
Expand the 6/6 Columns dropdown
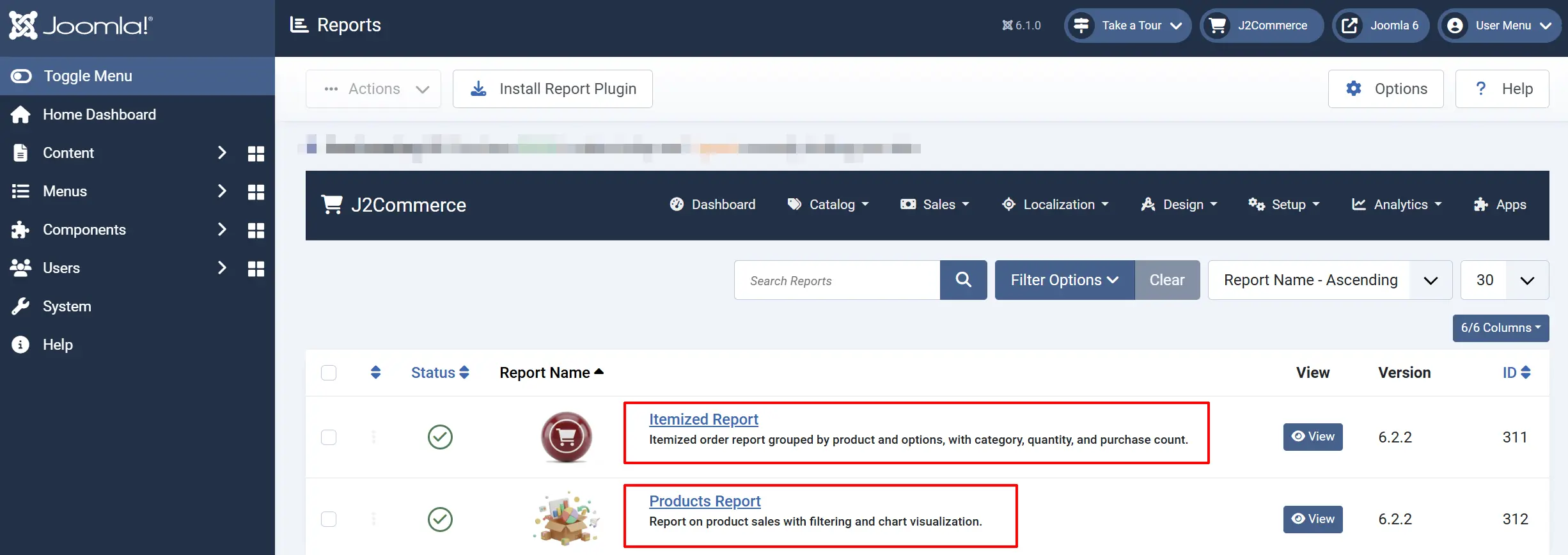1500,328
